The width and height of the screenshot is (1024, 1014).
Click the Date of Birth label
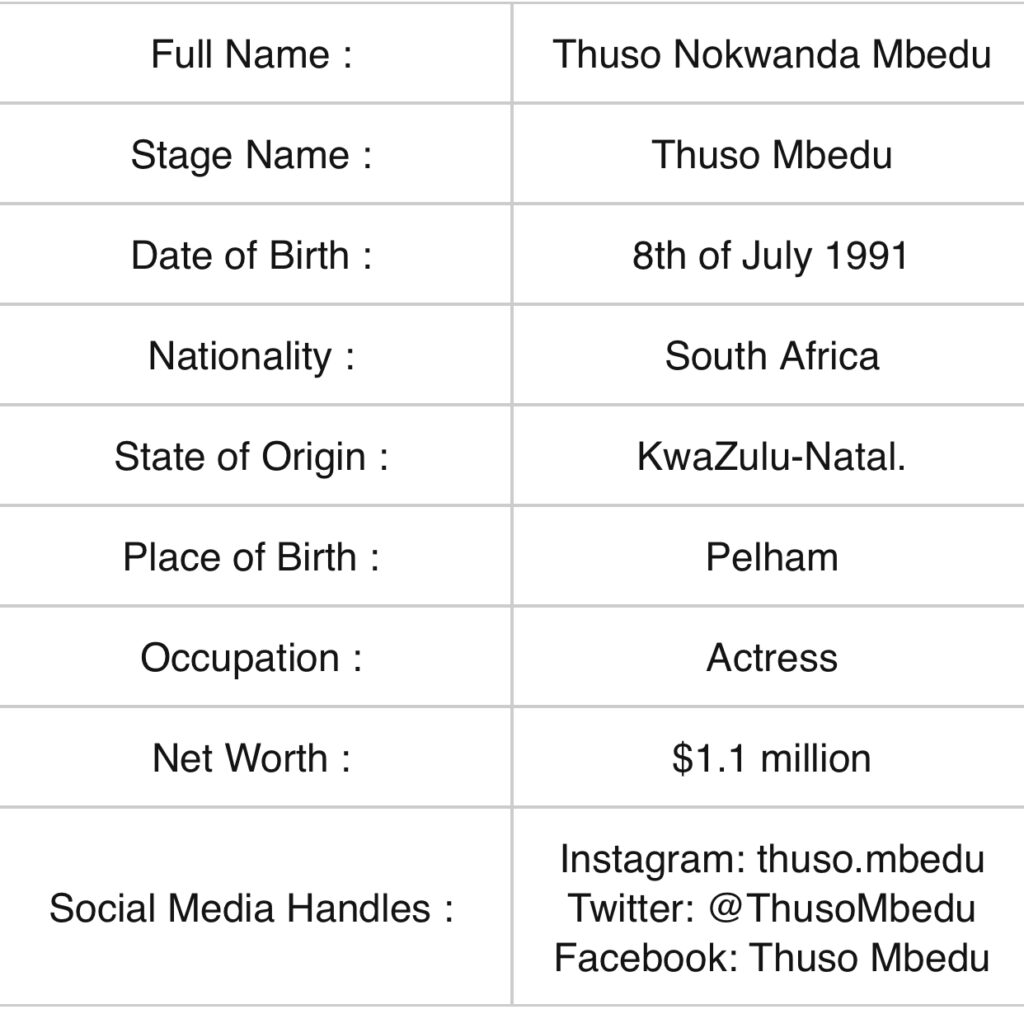251,255
